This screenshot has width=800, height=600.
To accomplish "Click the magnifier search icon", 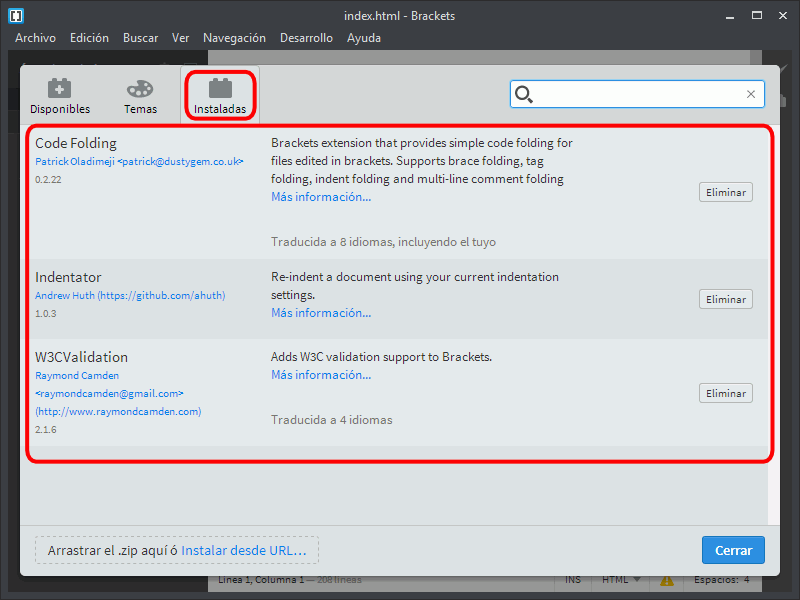I will [523, 94].
